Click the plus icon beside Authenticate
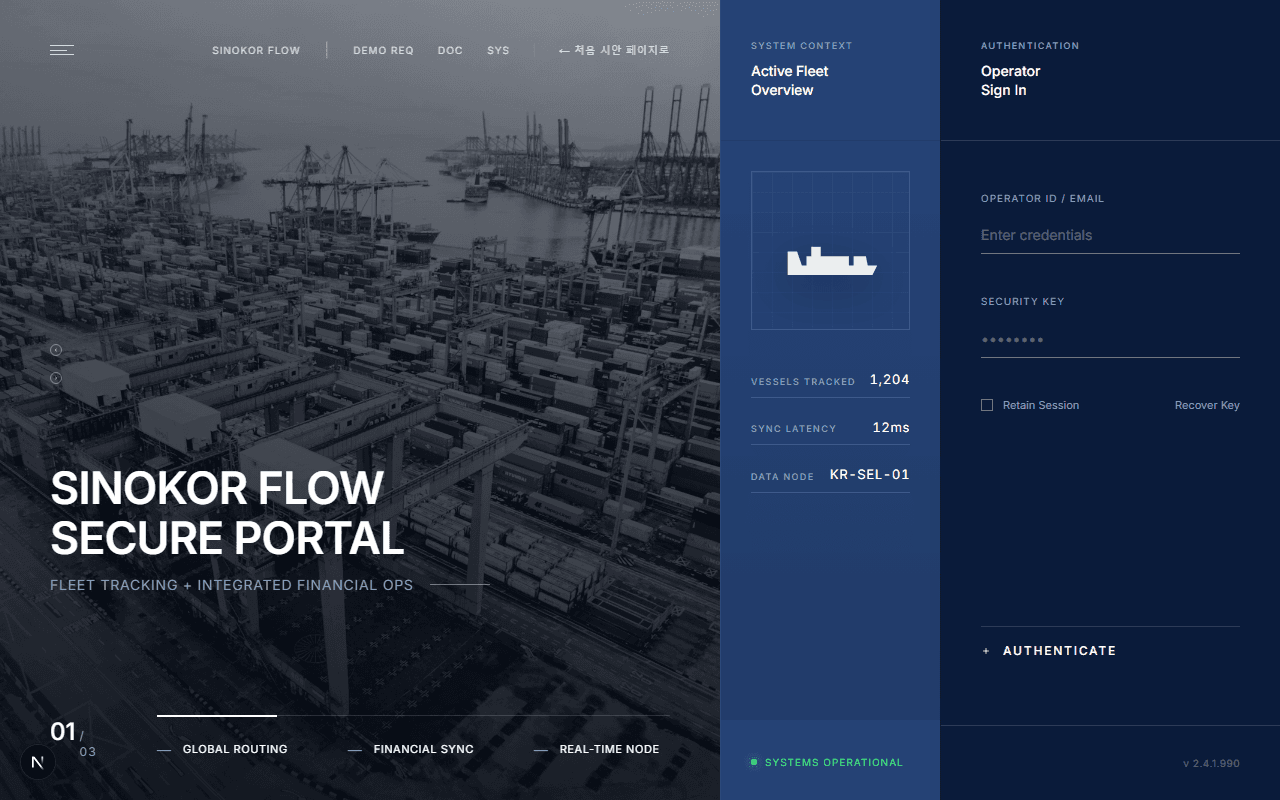This screenshot has width=1280, height=800. coord(986,651)
